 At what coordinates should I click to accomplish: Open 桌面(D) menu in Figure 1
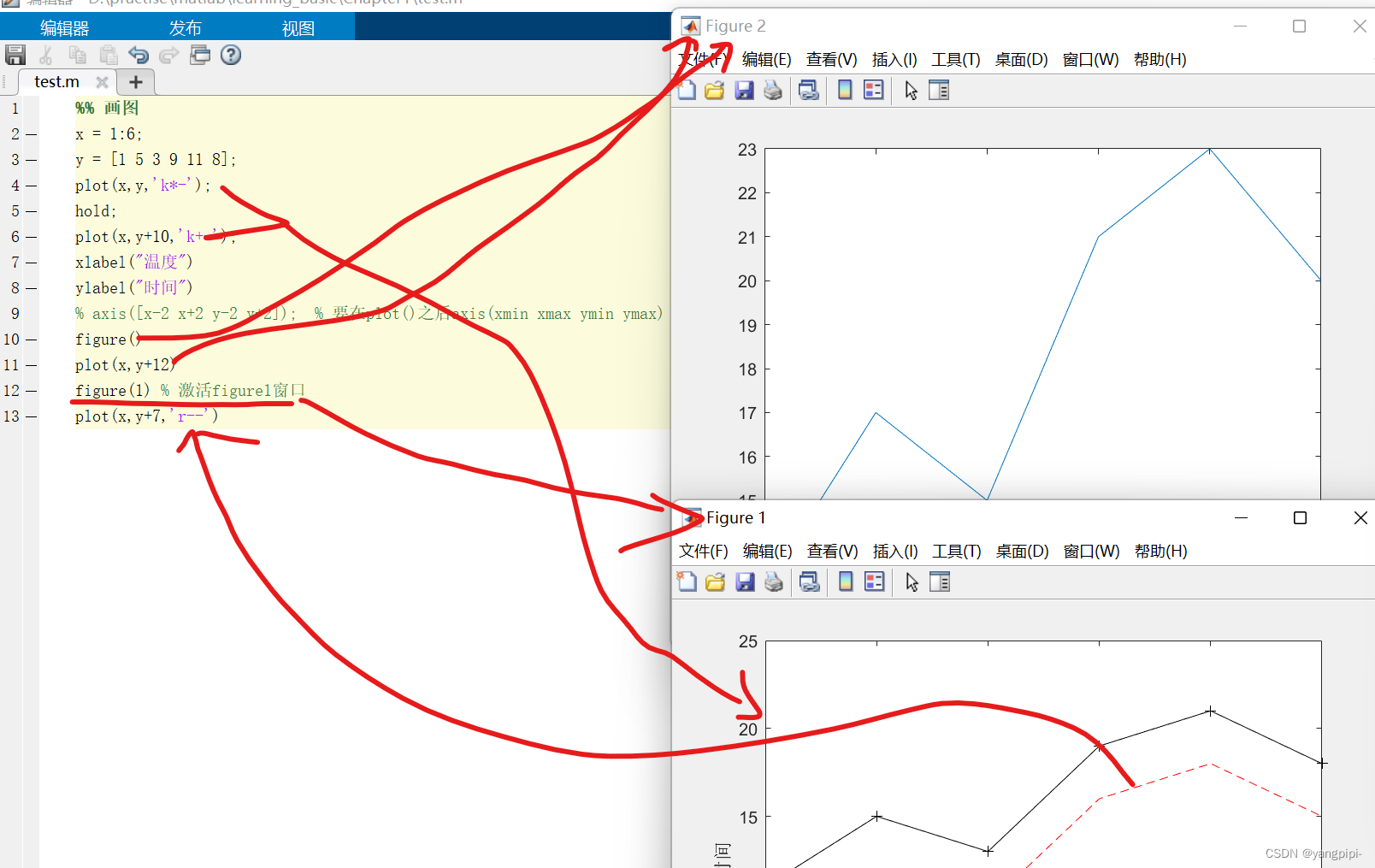[1022, 551]
